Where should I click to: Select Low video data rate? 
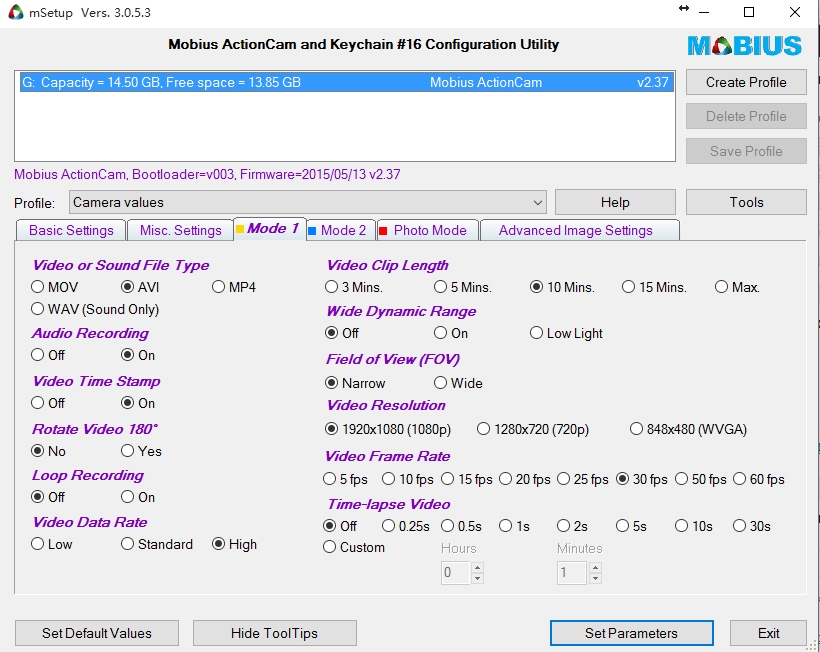pos(51,544)
